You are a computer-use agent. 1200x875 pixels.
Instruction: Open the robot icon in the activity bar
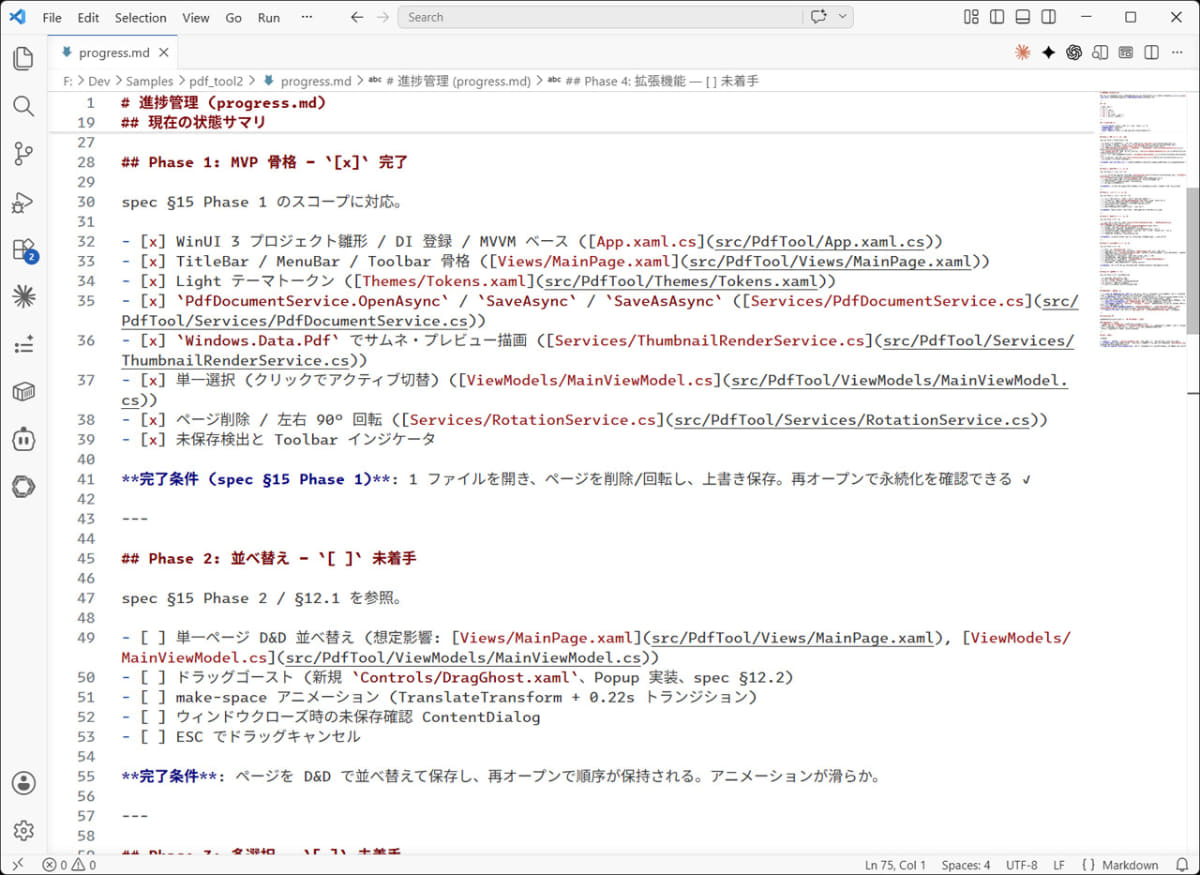click(x=23, y=439)
